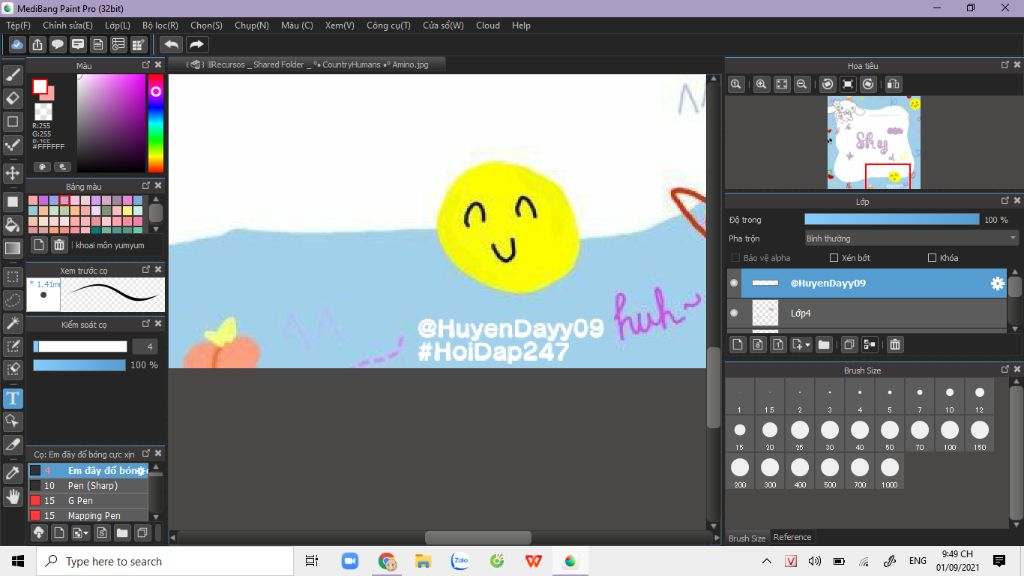The width and height of the screenshot is (1024, 576).
Task: Select the Move tool
Action: point(12,173)
